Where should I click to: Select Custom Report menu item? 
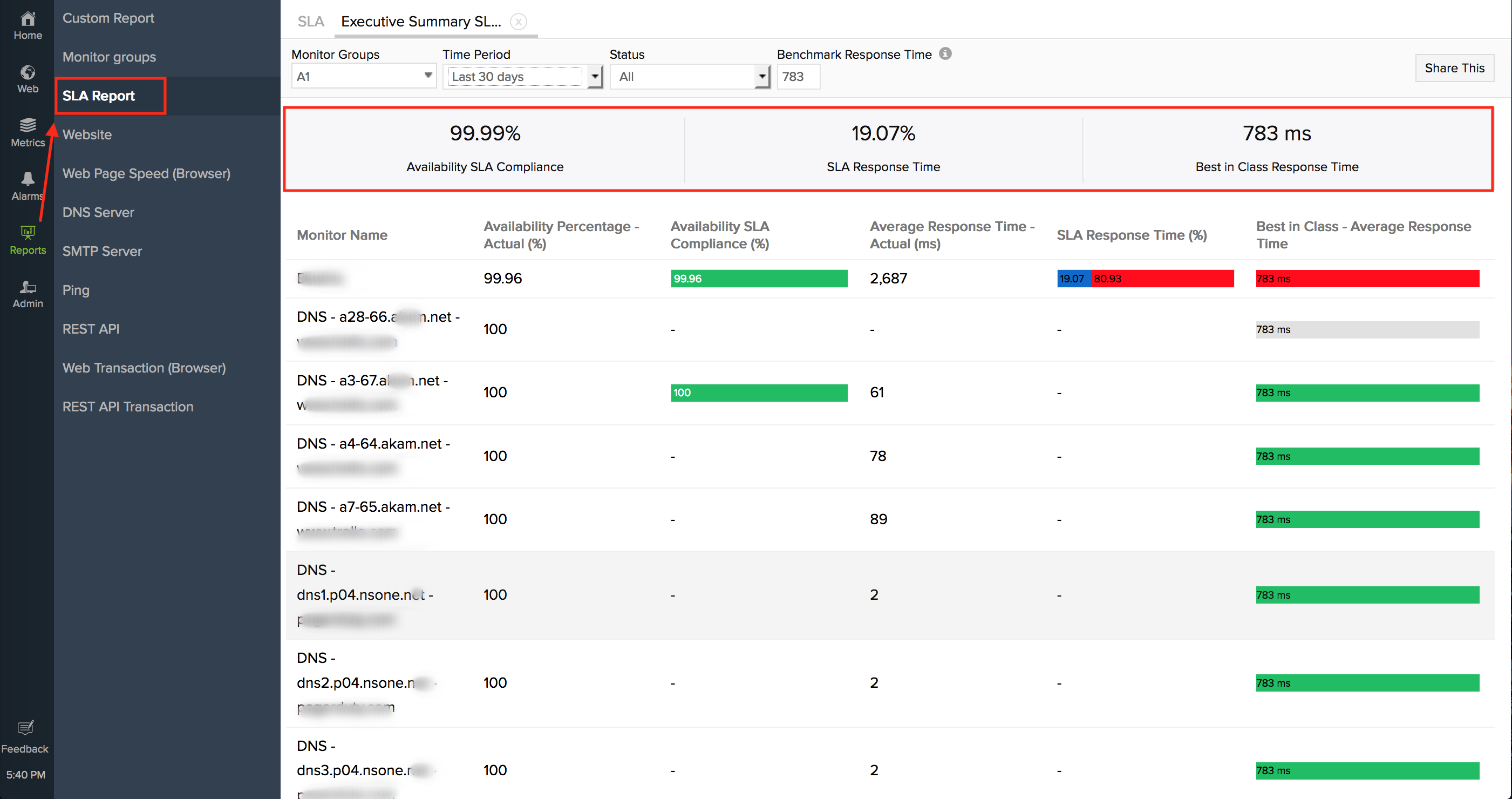point(108,18)
